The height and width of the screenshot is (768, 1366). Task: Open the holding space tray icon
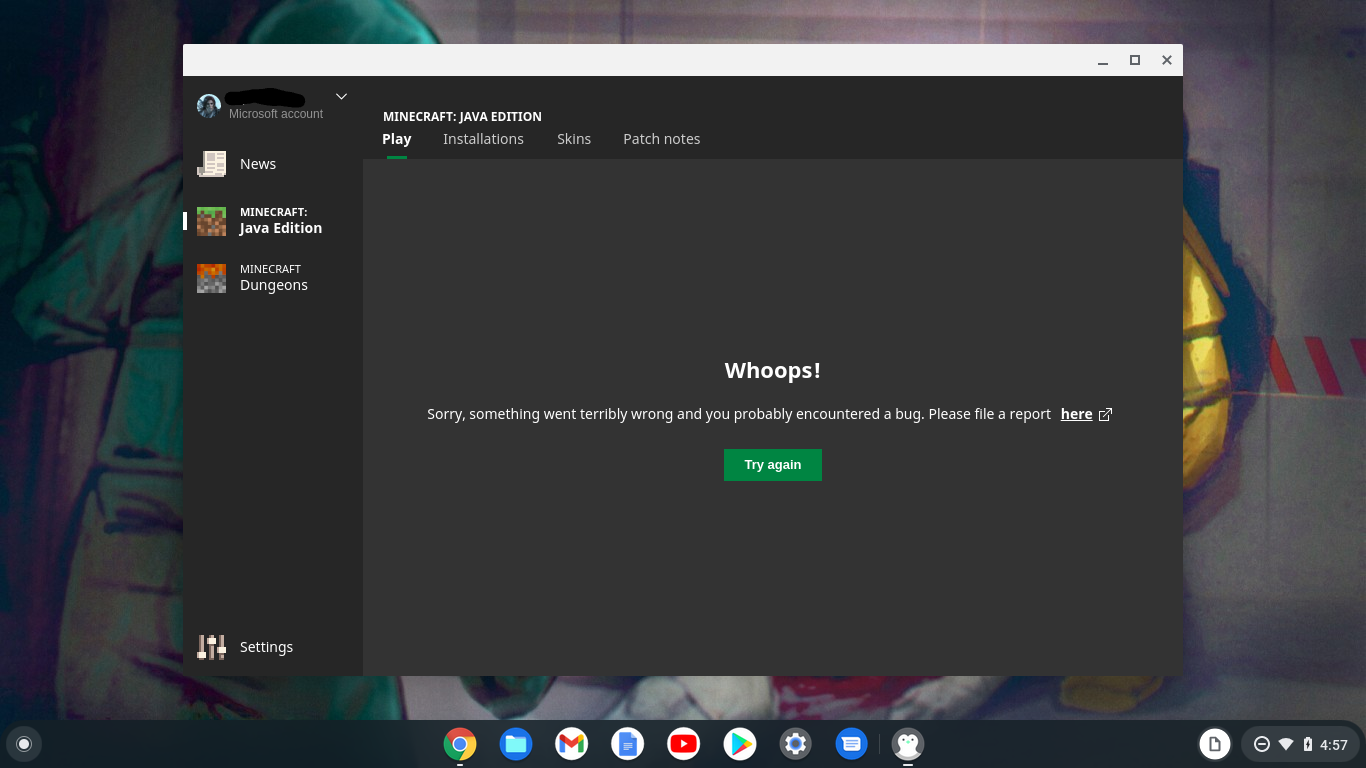click(x=1215, y=744)
